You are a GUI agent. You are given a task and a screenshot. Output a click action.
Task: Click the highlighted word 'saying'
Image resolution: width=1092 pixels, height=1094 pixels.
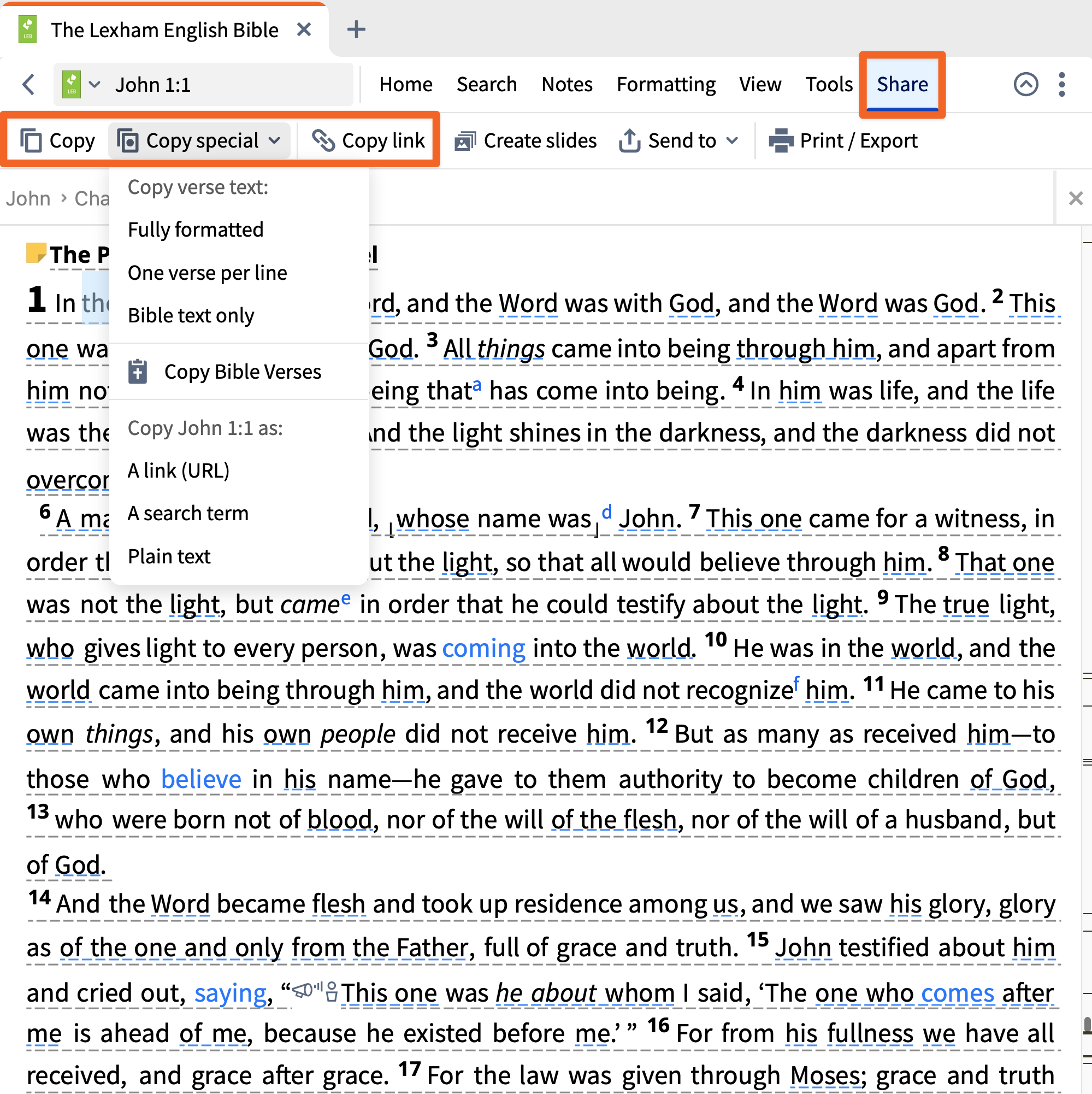click(231, 993)
